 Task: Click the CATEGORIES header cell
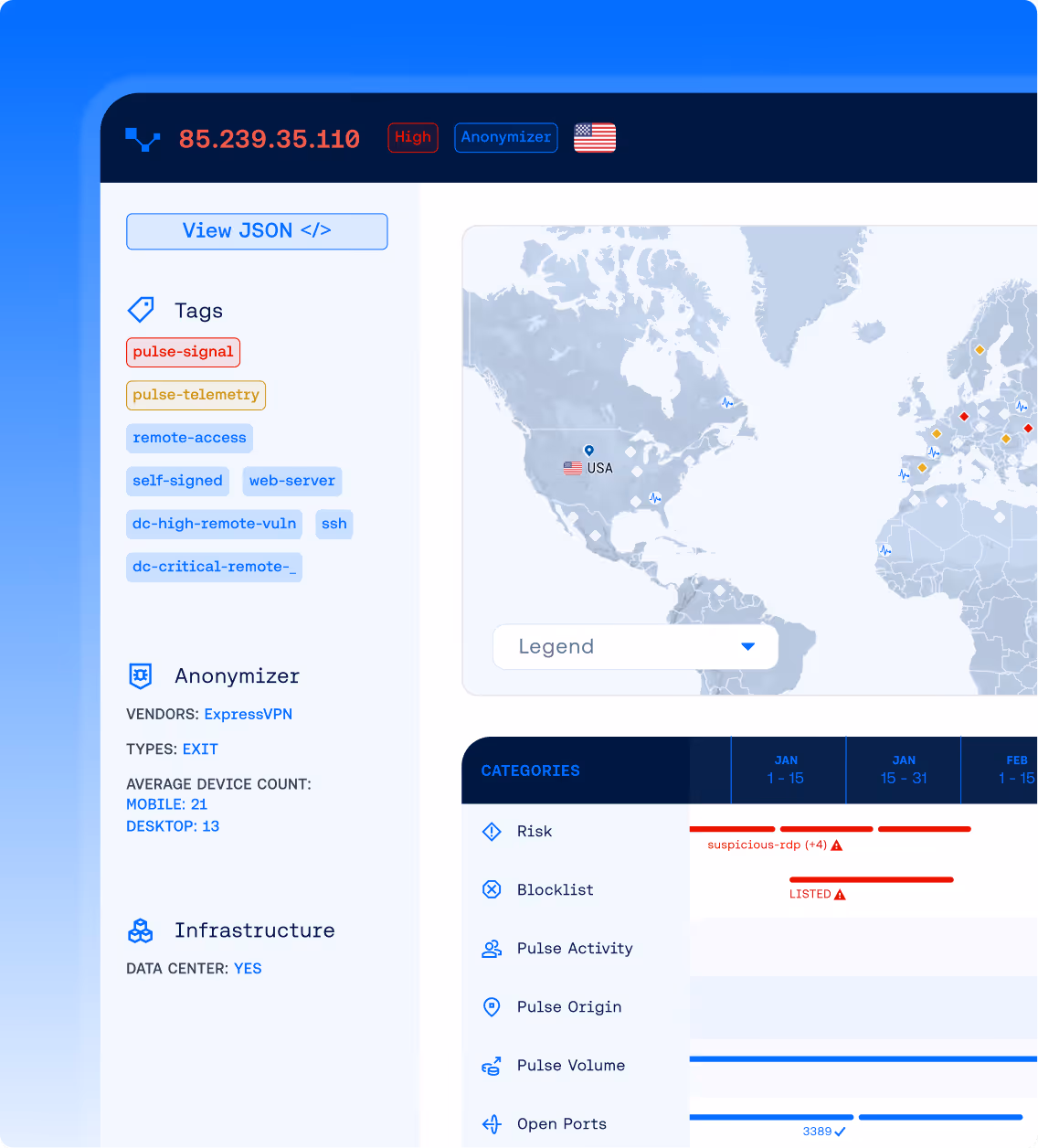click(530, 770)
